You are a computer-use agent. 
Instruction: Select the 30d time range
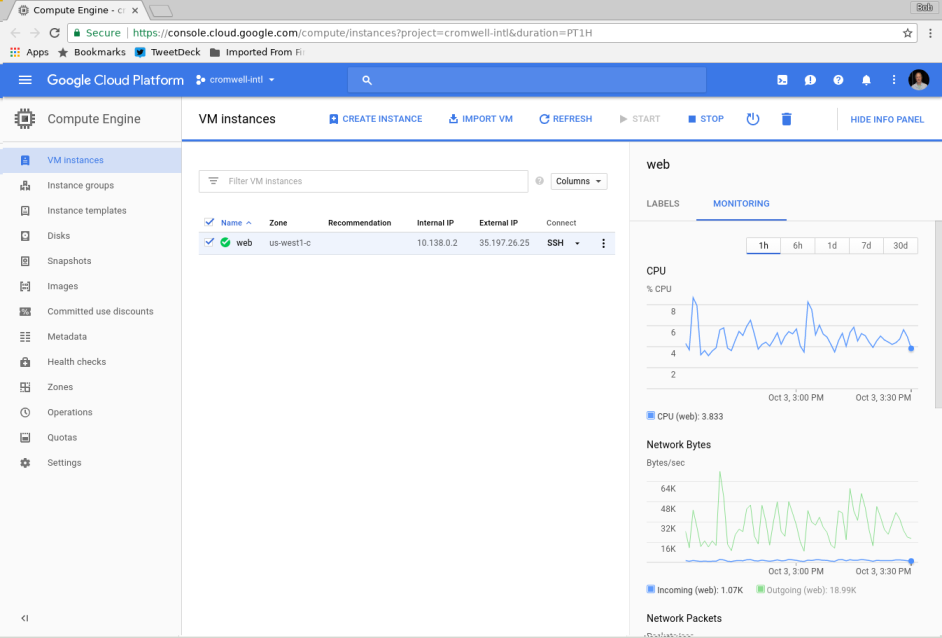(x=901, y=246)
